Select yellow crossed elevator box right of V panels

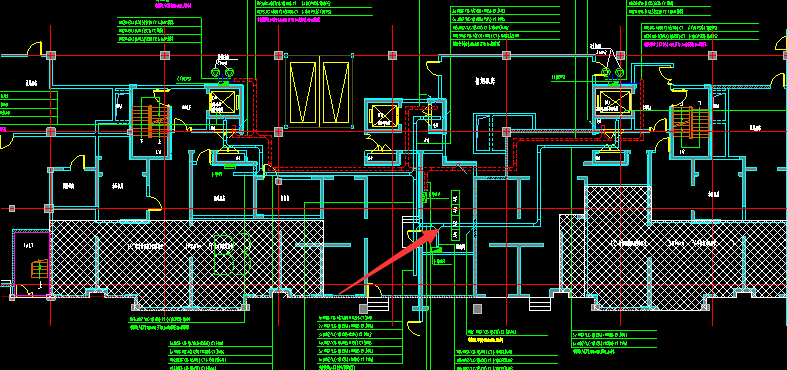pos(384,115)
